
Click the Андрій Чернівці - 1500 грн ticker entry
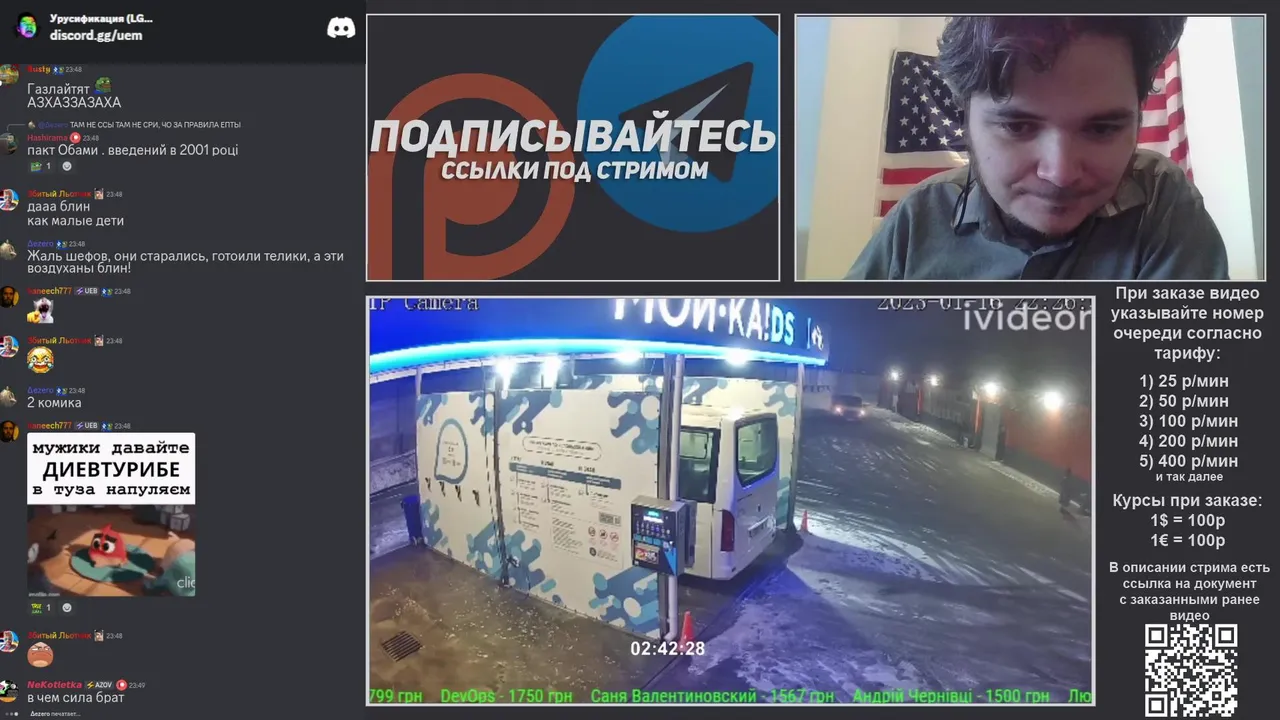click(x=951, y=696)
